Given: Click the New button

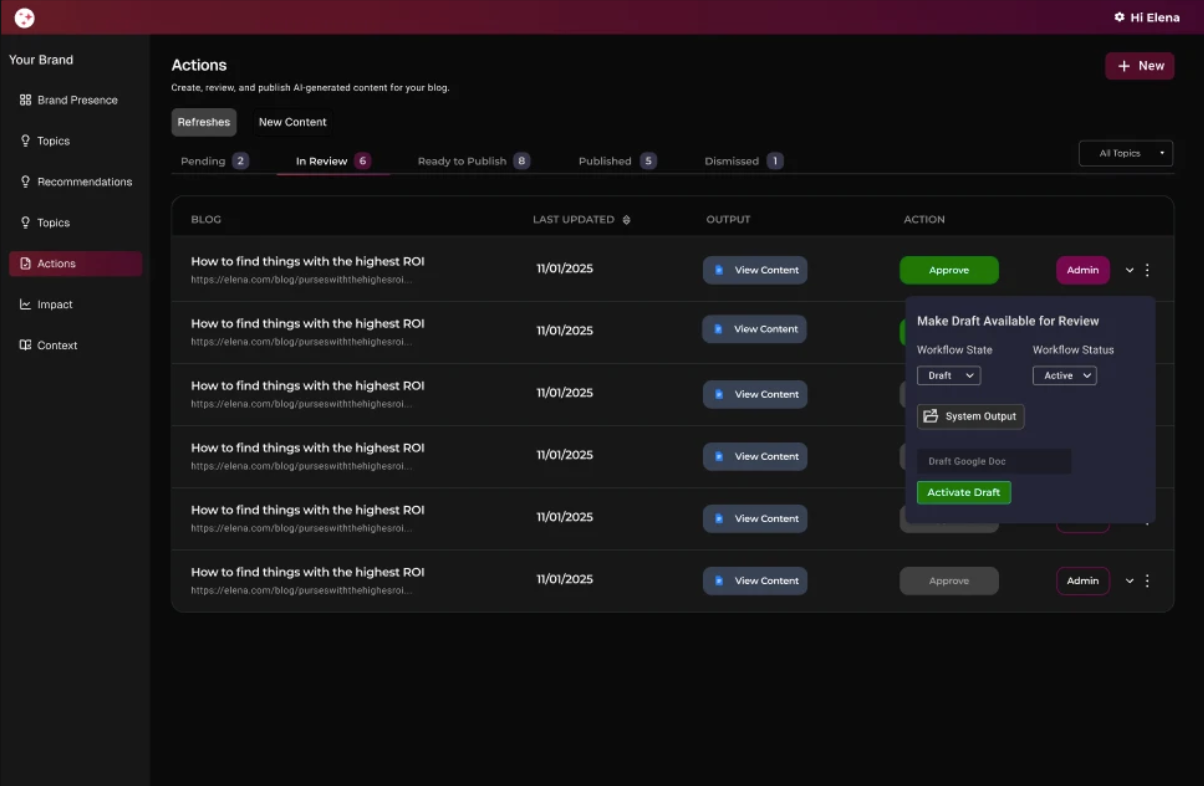Looking at the screenshot, I should [1139, 66].
